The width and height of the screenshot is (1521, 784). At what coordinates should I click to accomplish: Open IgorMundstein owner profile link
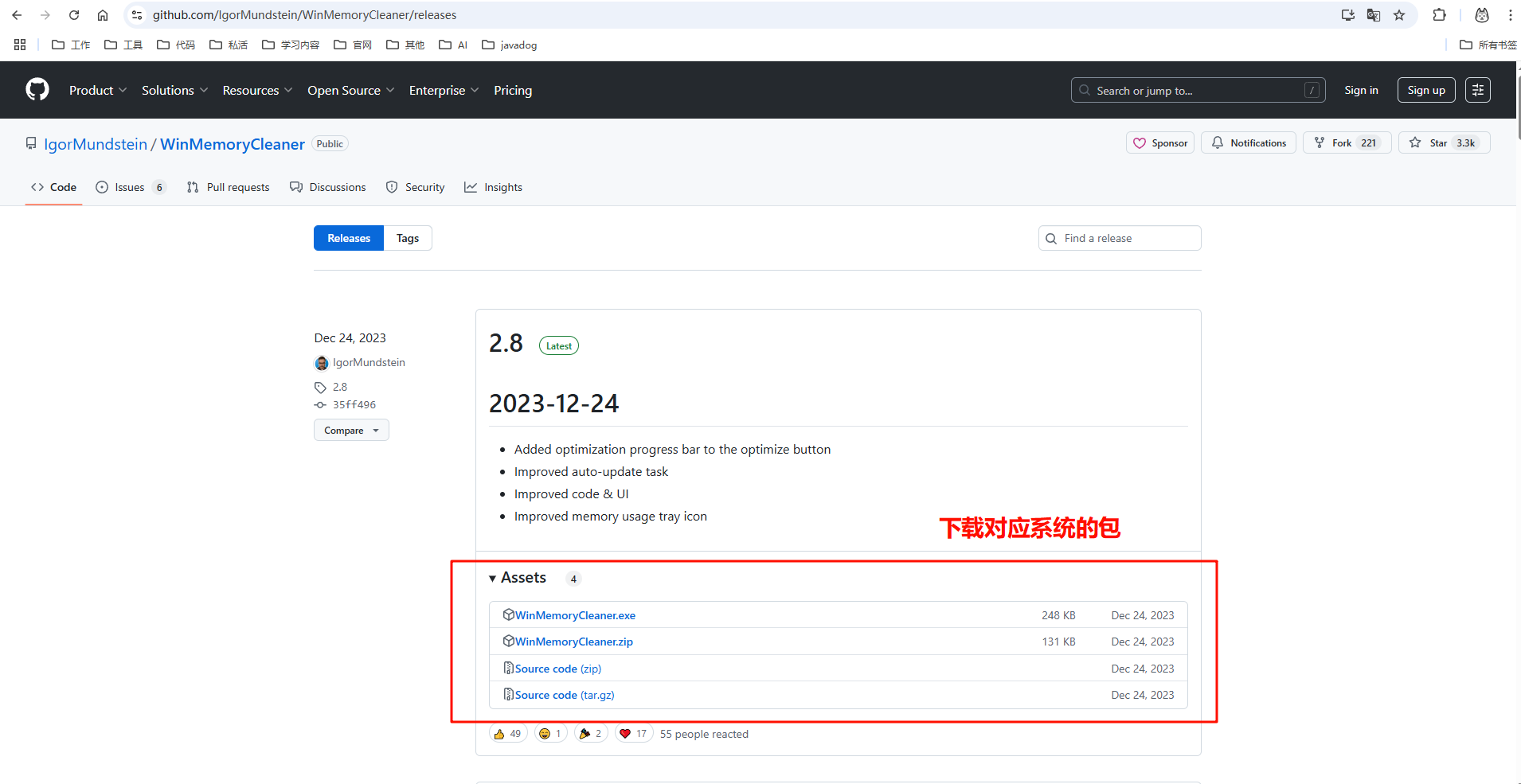(x=96, y=144)
